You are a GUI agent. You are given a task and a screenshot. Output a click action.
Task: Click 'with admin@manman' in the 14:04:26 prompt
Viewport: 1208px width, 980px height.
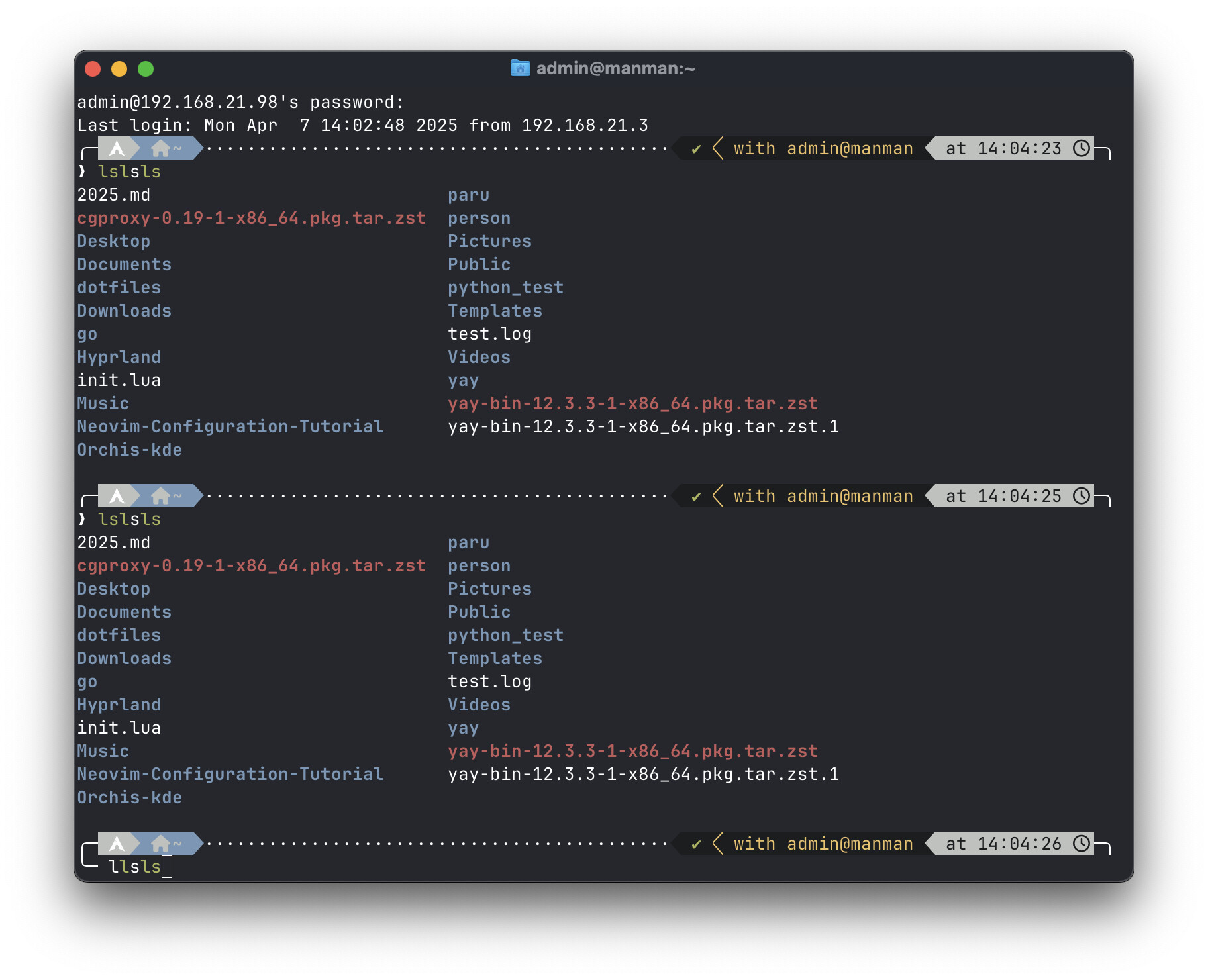click(x=823, y=844)
